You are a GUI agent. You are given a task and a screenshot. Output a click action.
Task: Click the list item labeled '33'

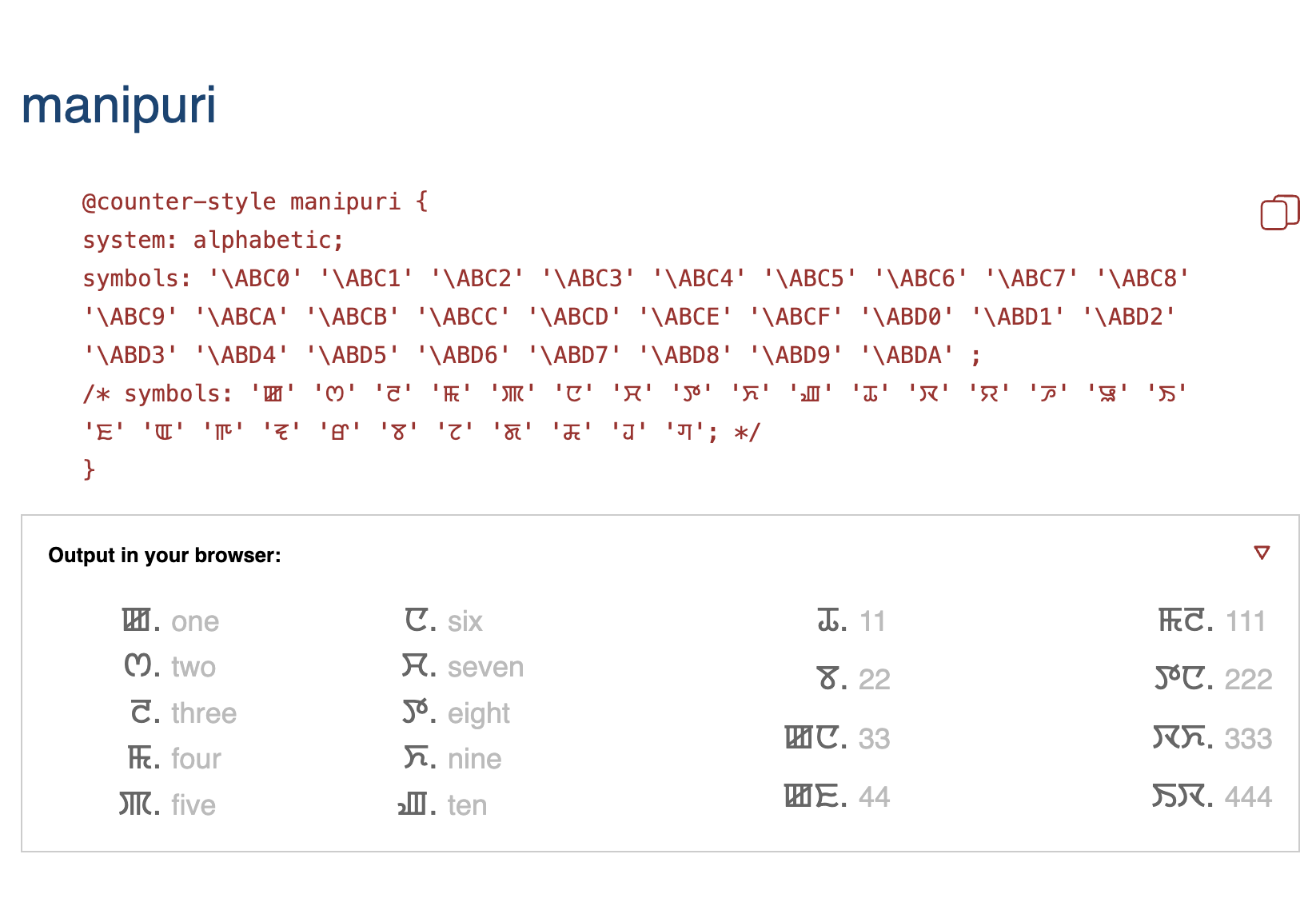point(874,739)
